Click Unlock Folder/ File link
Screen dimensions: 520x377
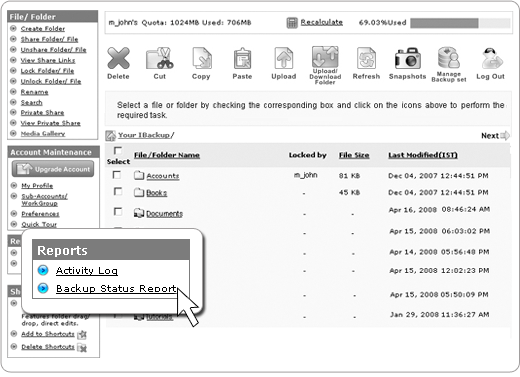tap(51, 81)
